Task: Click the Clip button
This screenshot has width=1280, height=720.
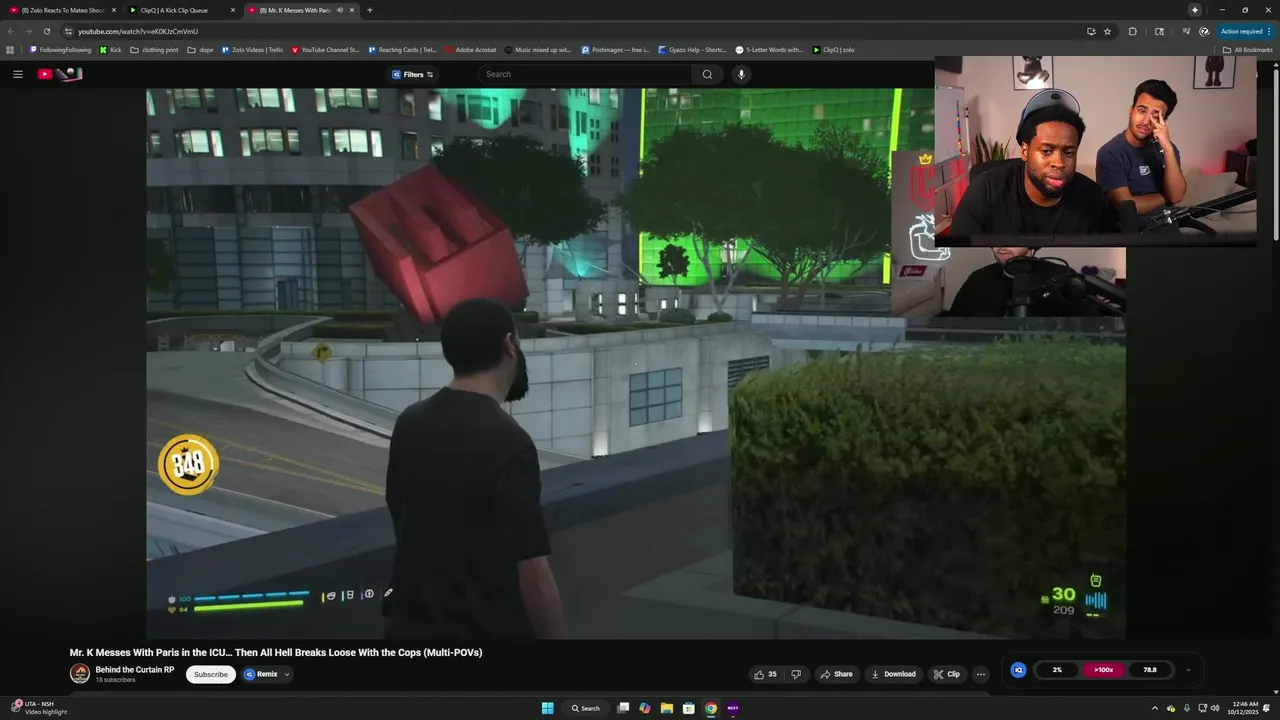Action: point(946,674)
